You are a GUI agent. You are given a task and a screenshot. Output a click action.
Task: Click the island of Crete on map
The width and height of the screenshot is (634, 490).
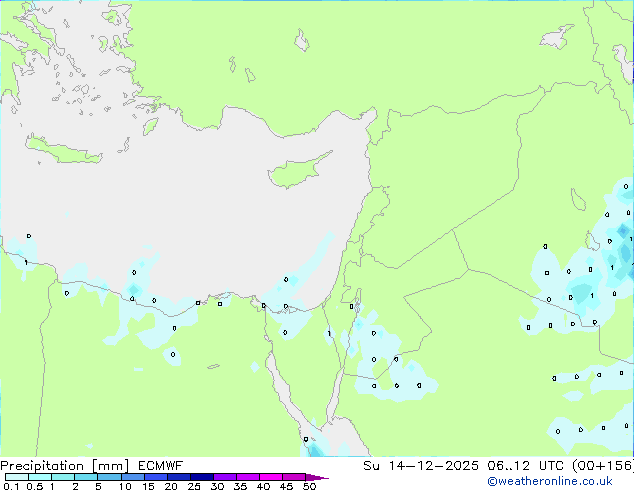(x=63, y=150)
